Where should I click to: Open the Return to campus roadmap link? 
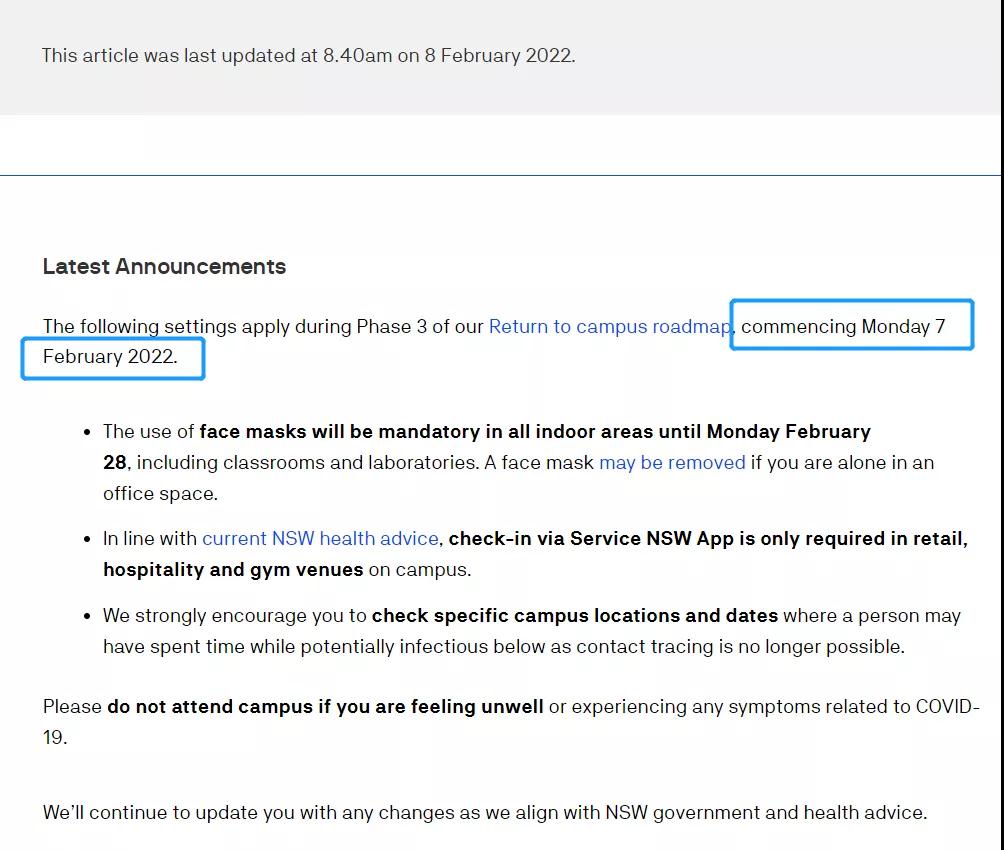coord(610,327)
